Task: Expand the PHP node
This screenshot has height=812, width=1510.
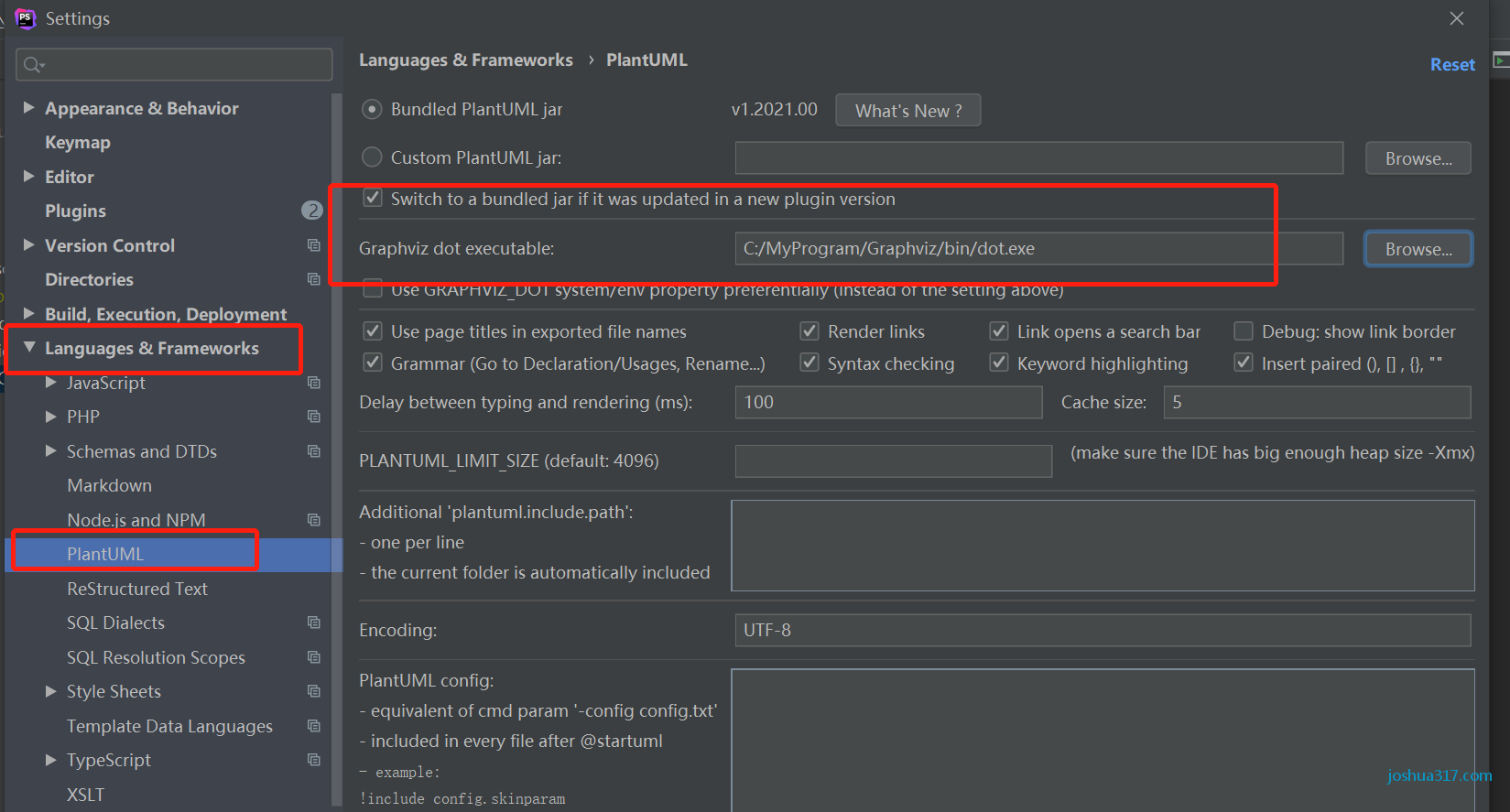Action: 51,417
